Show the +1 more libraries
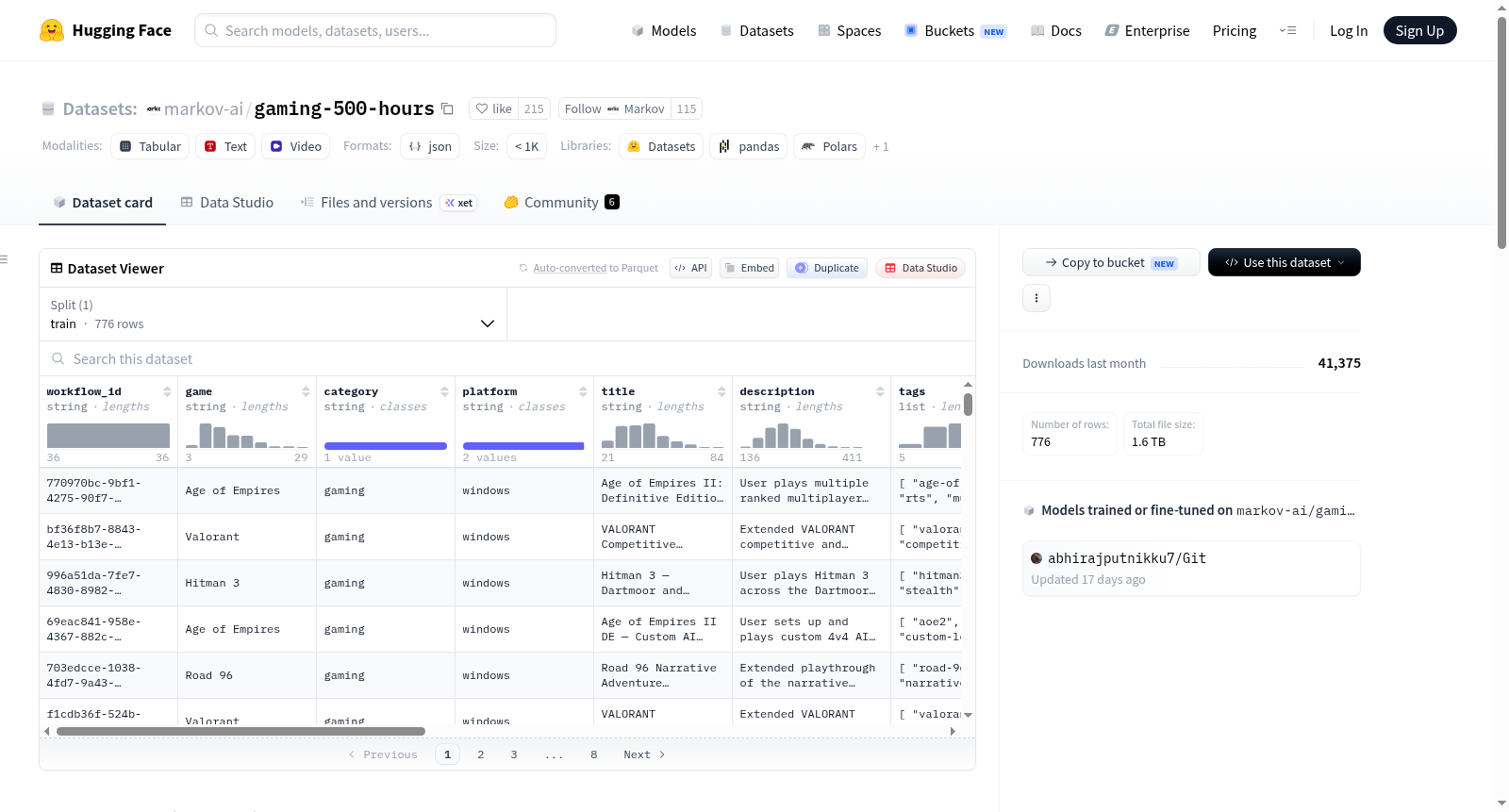This screenshot has width=1509, height=812. pos(881,146)
